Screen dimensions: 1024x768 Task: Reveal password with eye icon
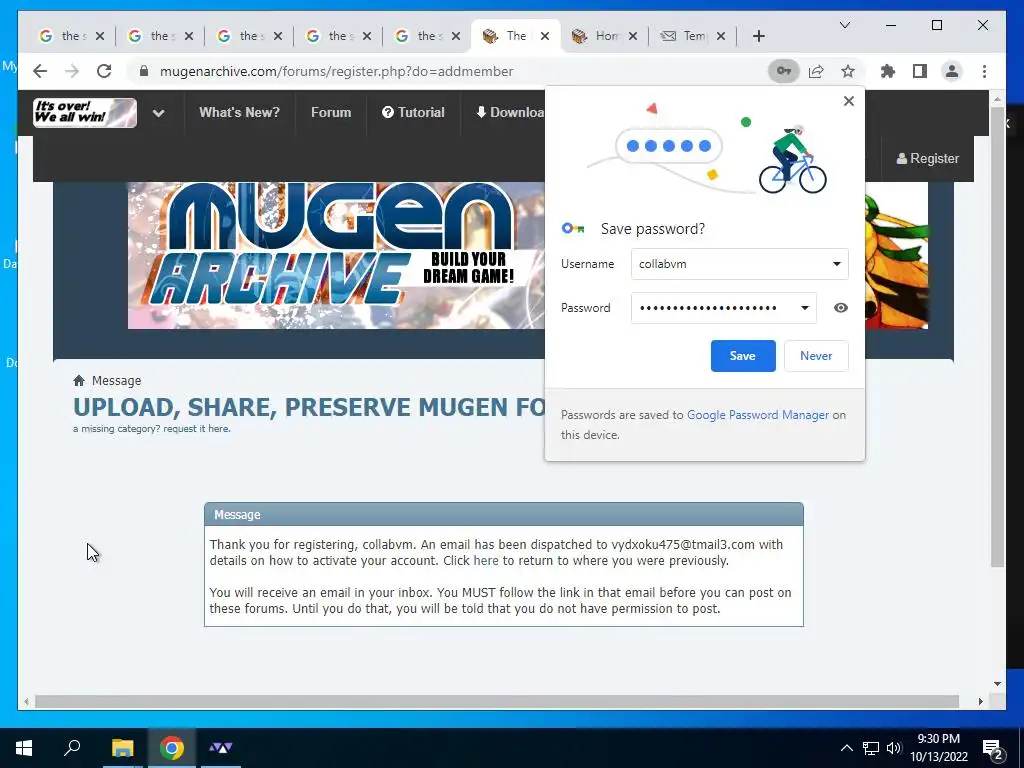840,308
